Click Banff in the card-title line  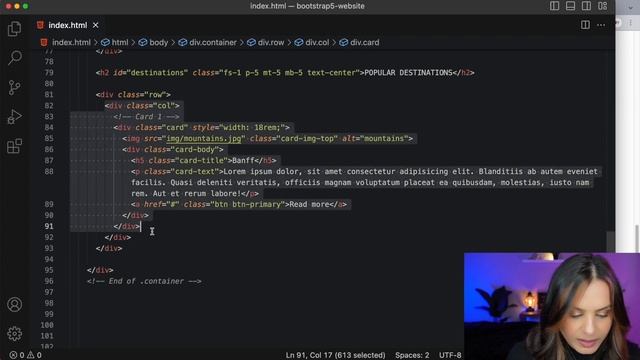(243, 160)
